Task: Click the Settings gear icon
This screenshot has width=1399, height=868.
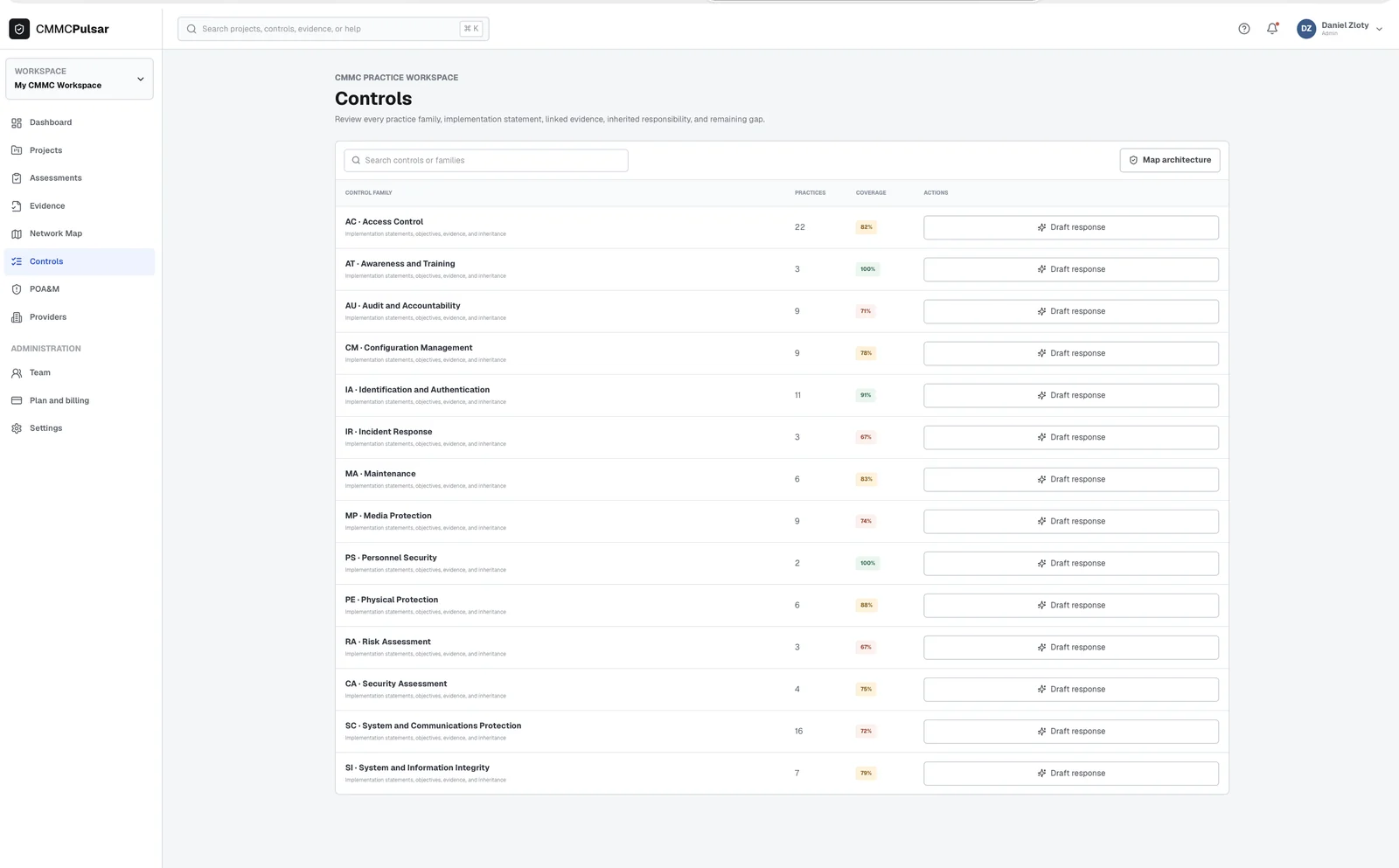Action: 17,428
